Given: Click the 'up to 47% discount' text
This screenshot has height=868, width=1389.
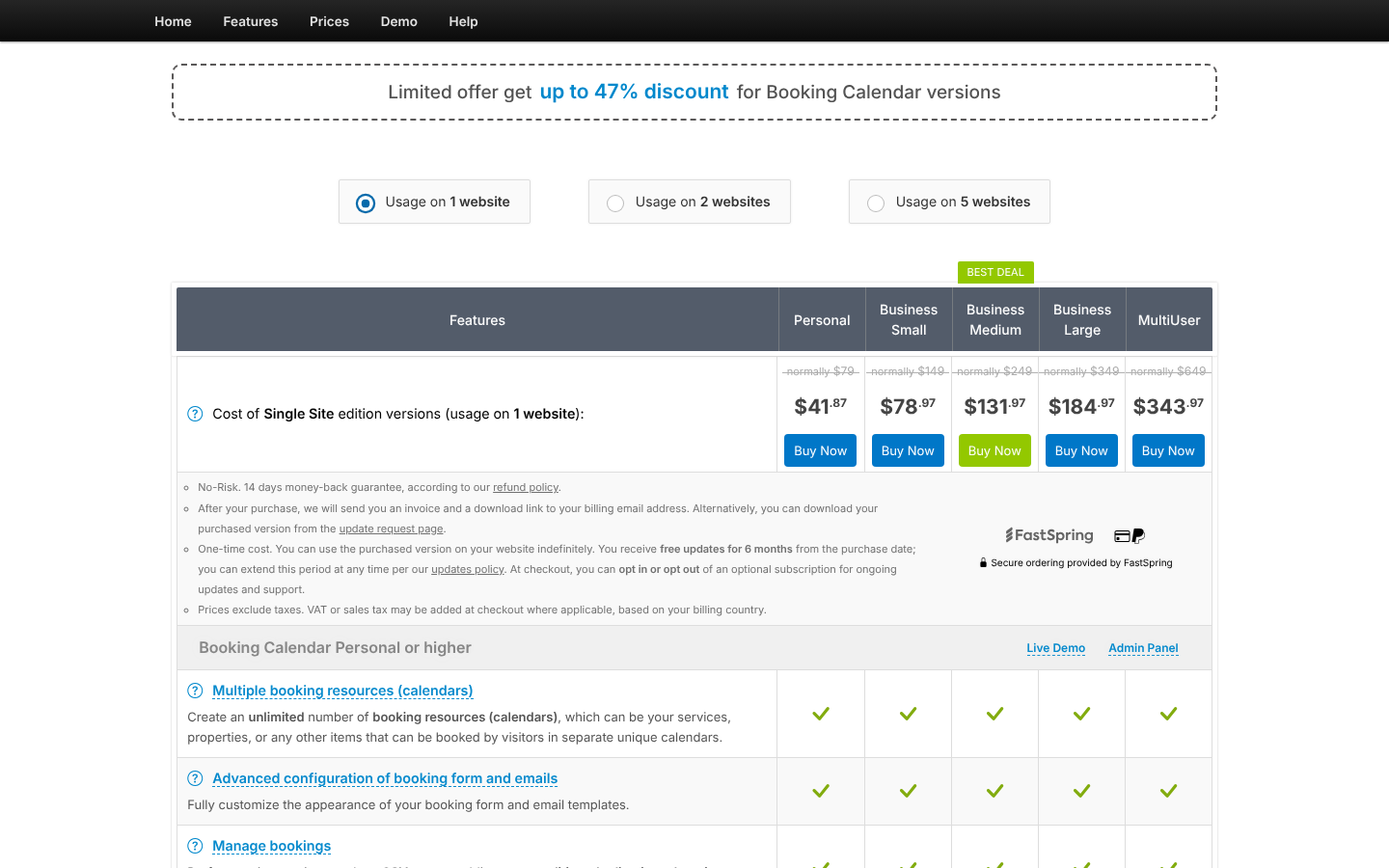Looking at the screenshot, I should pyautogui.click(x=635, y=92).
